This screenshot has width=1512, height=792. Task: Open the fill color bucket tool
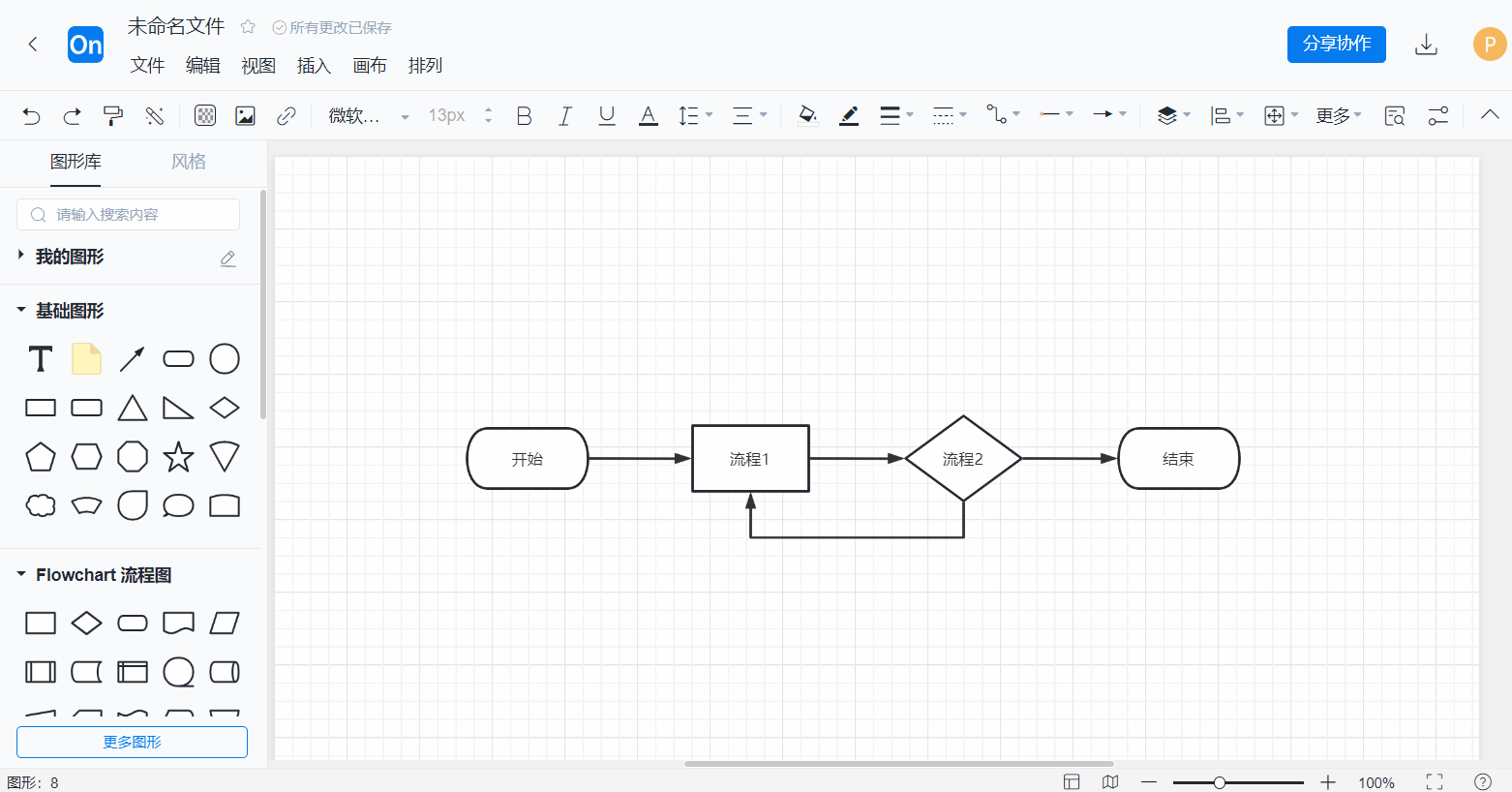pos(807,116)
